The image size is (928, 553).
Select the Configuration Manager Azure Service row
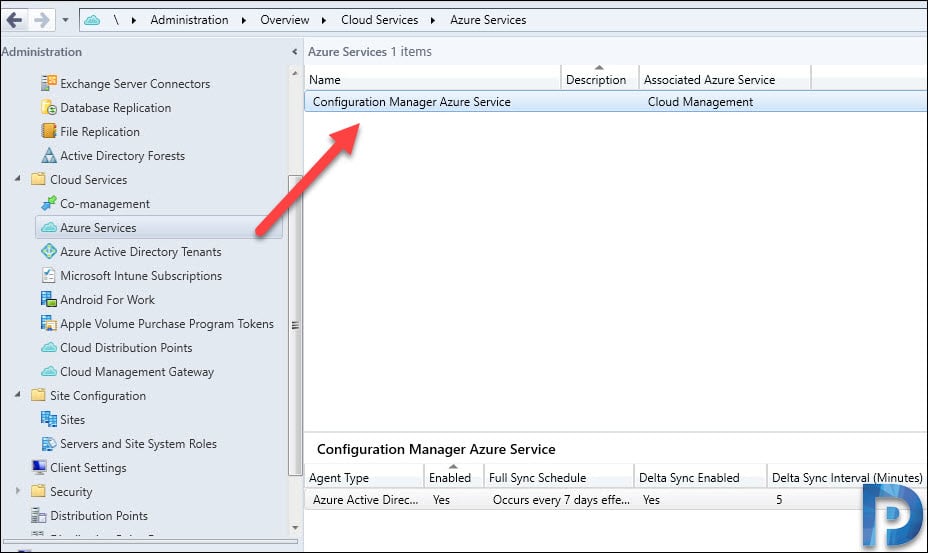tap(616, 102)
